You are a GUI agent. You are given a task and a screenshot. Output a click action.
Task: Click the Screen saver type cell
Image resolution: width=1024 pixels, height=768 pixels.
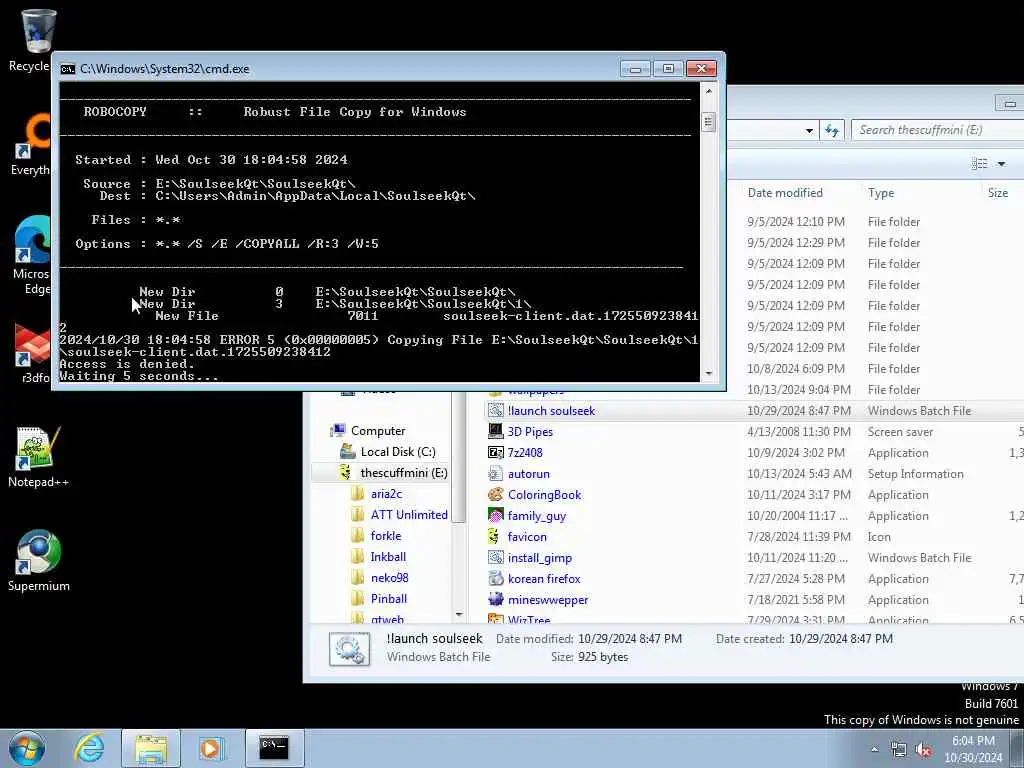pyautogui.click(x=900, y=432)
